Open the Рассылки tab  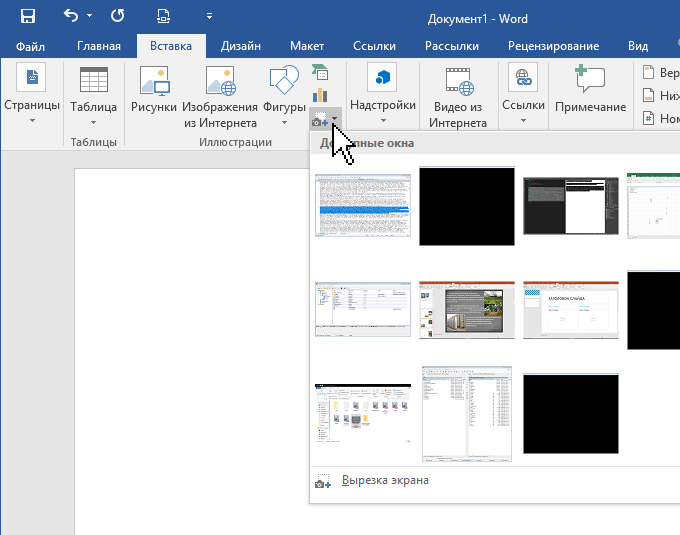pyautogui.click(x=452, y=46)
